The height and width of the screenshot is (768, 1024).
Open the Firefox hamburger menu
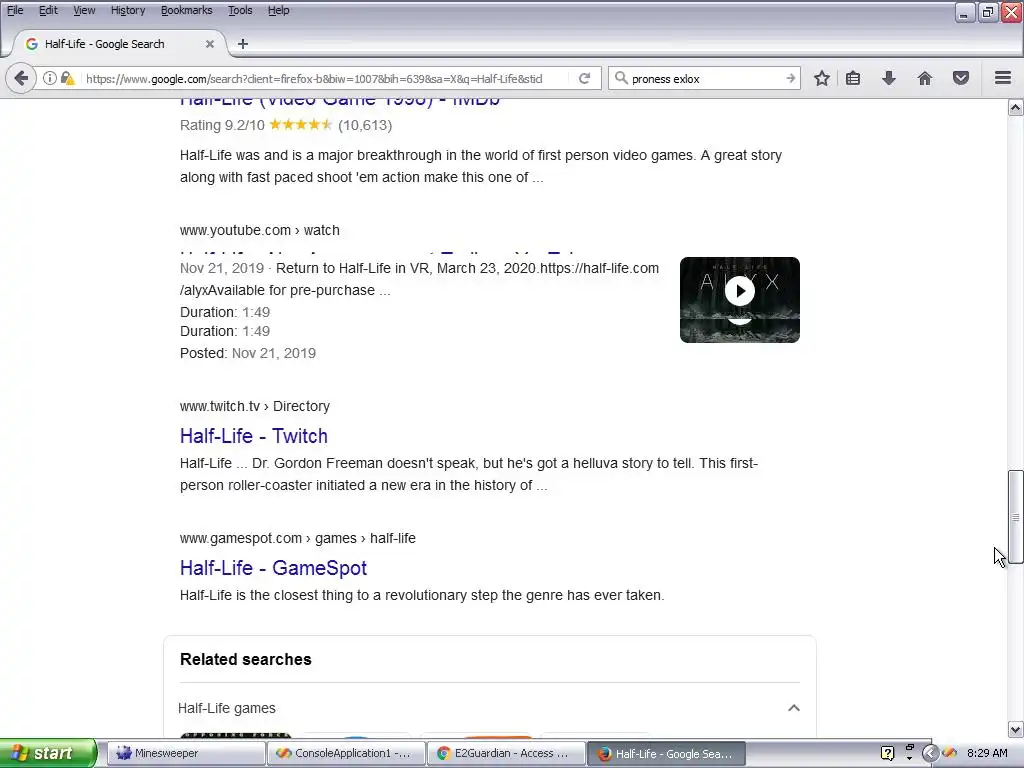click(x=1003, y=78)
